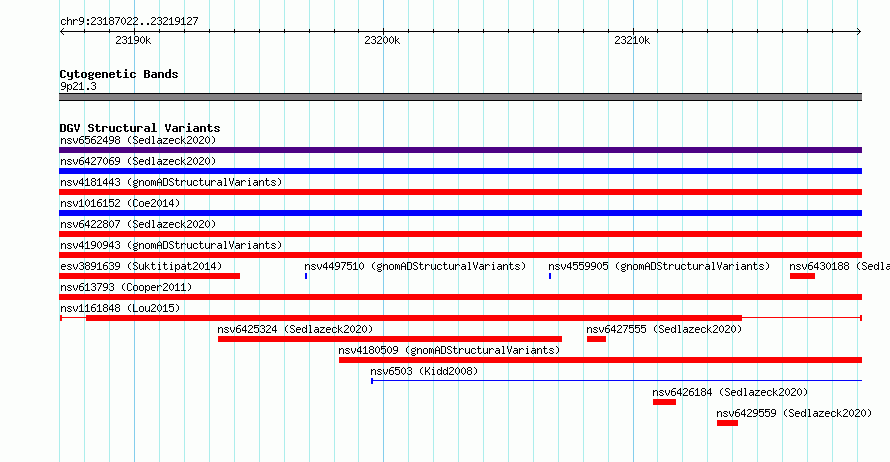Viewport: 890px width, 462px height.
Task: Click the nsv4181443 (gnomADStructuralVariants) label
Action: tap(171, 182)
